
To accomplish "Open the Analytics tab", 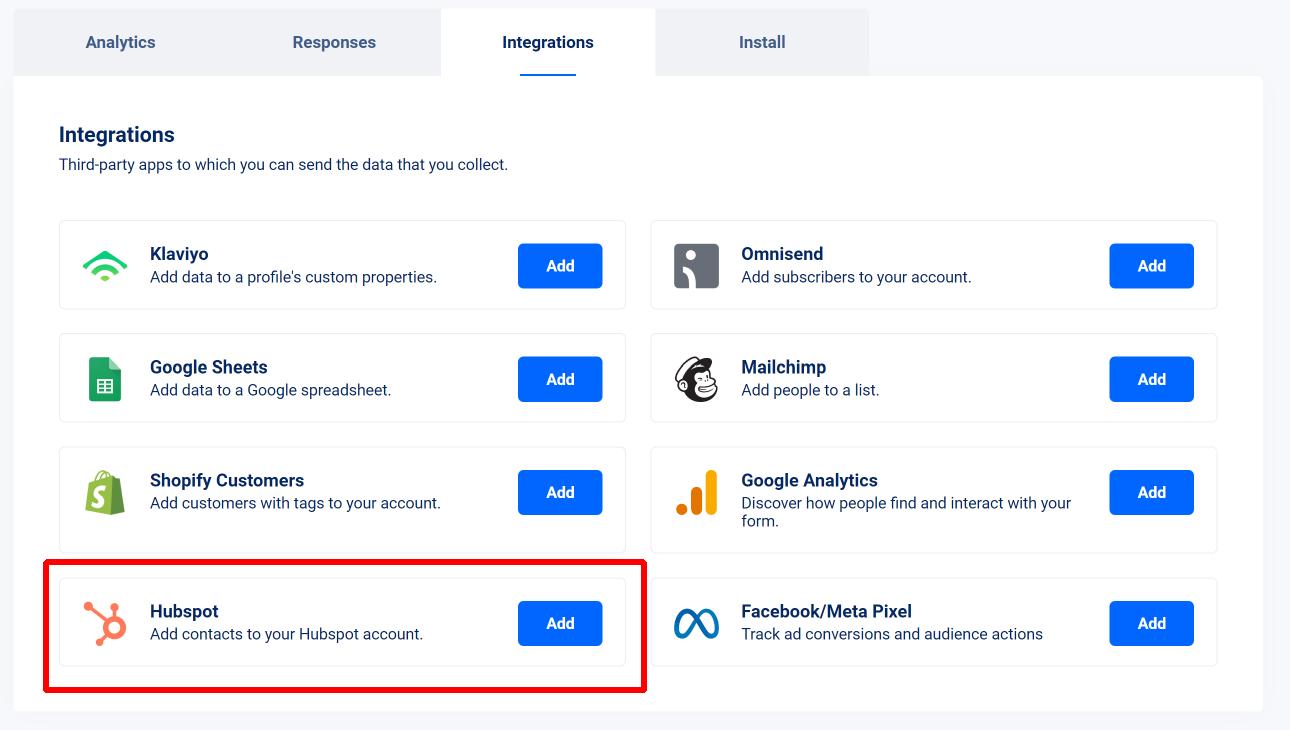I will tap(120, 42).
